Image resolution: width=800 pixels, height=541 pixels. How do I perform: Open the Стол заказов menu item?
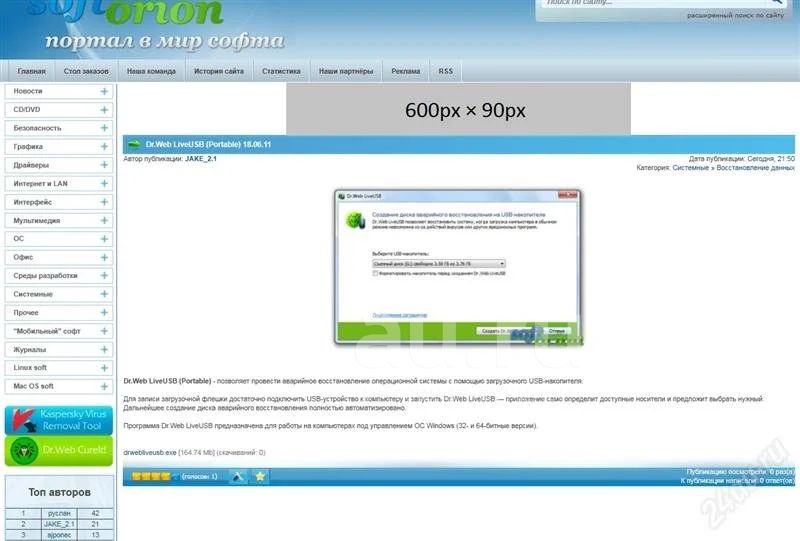86,71
